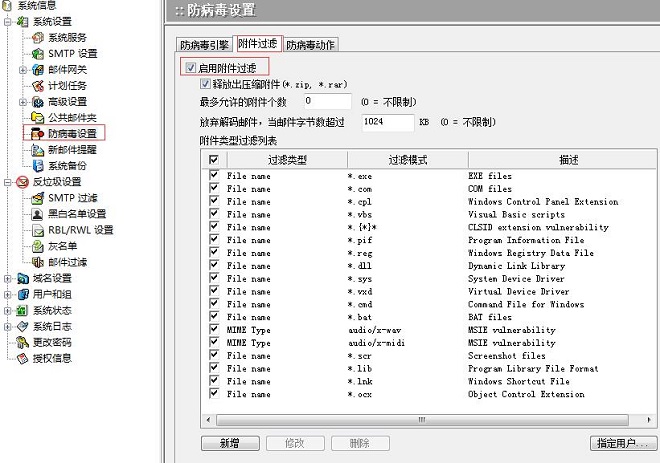Open the SMTP 过滤 icon
Screen dimensions: 660x463
[38, 198]
